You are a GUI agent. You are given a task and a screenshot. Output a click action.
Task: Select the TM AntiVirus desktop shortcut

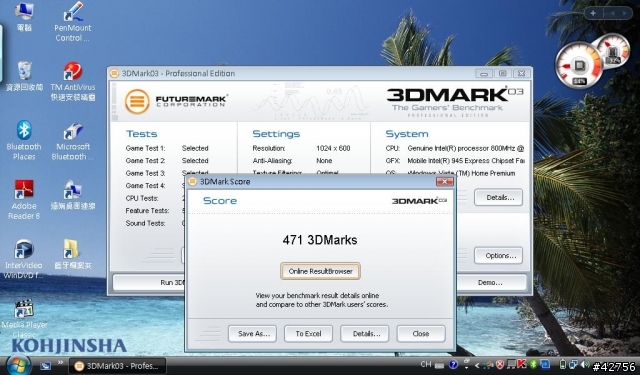click(x=73, y=81)
